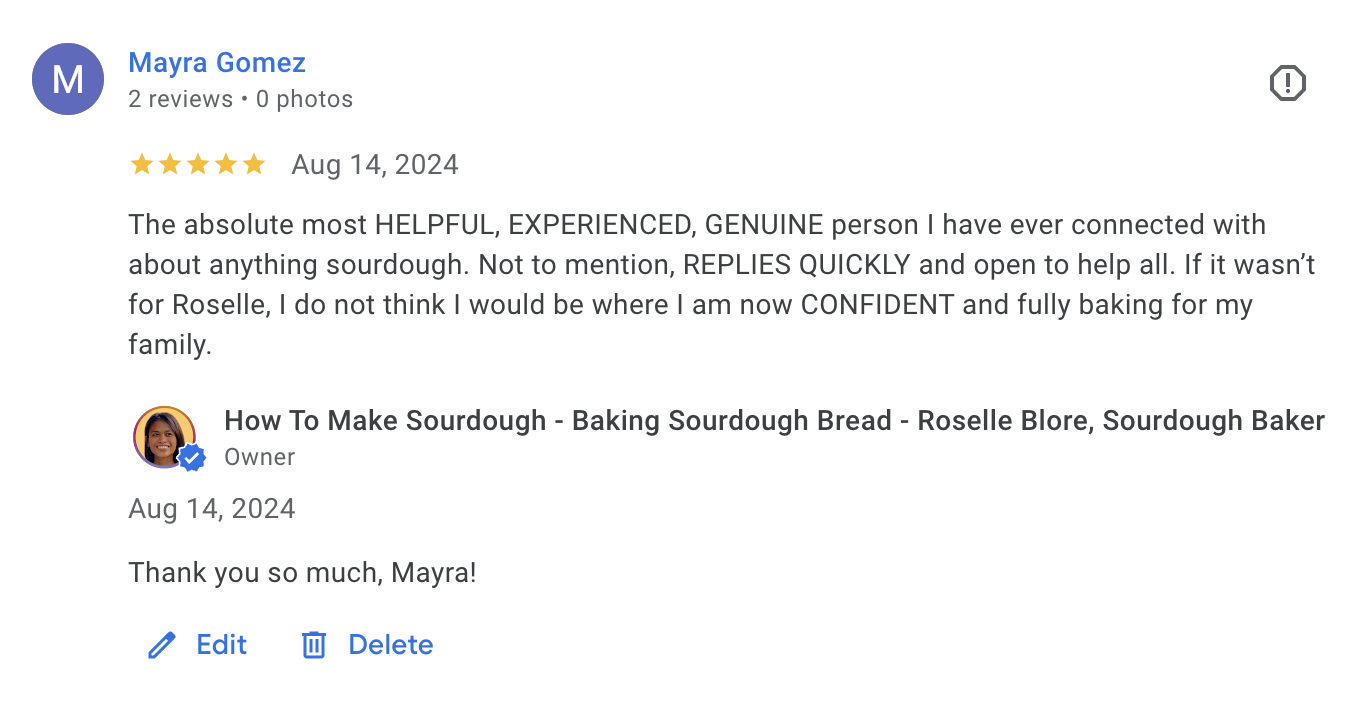
Task: Open the owner's profile photo
Action: coord(163,436)
